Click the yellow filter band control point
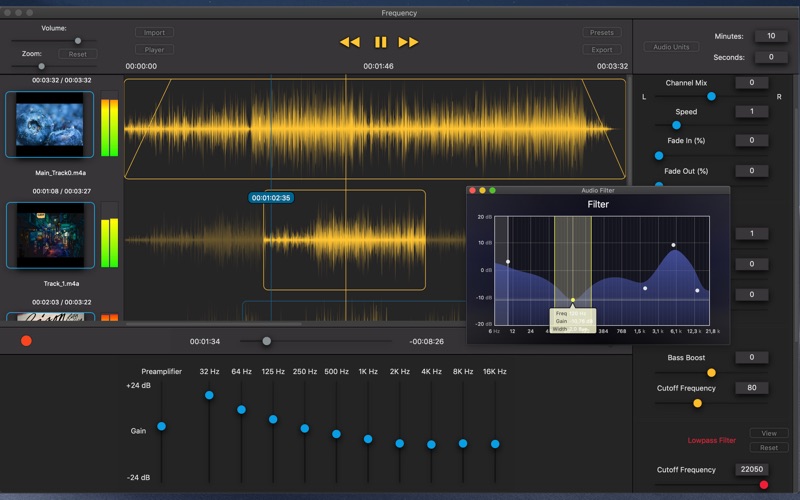This screenshot has width=800, height=500. (x=573, y=300)
